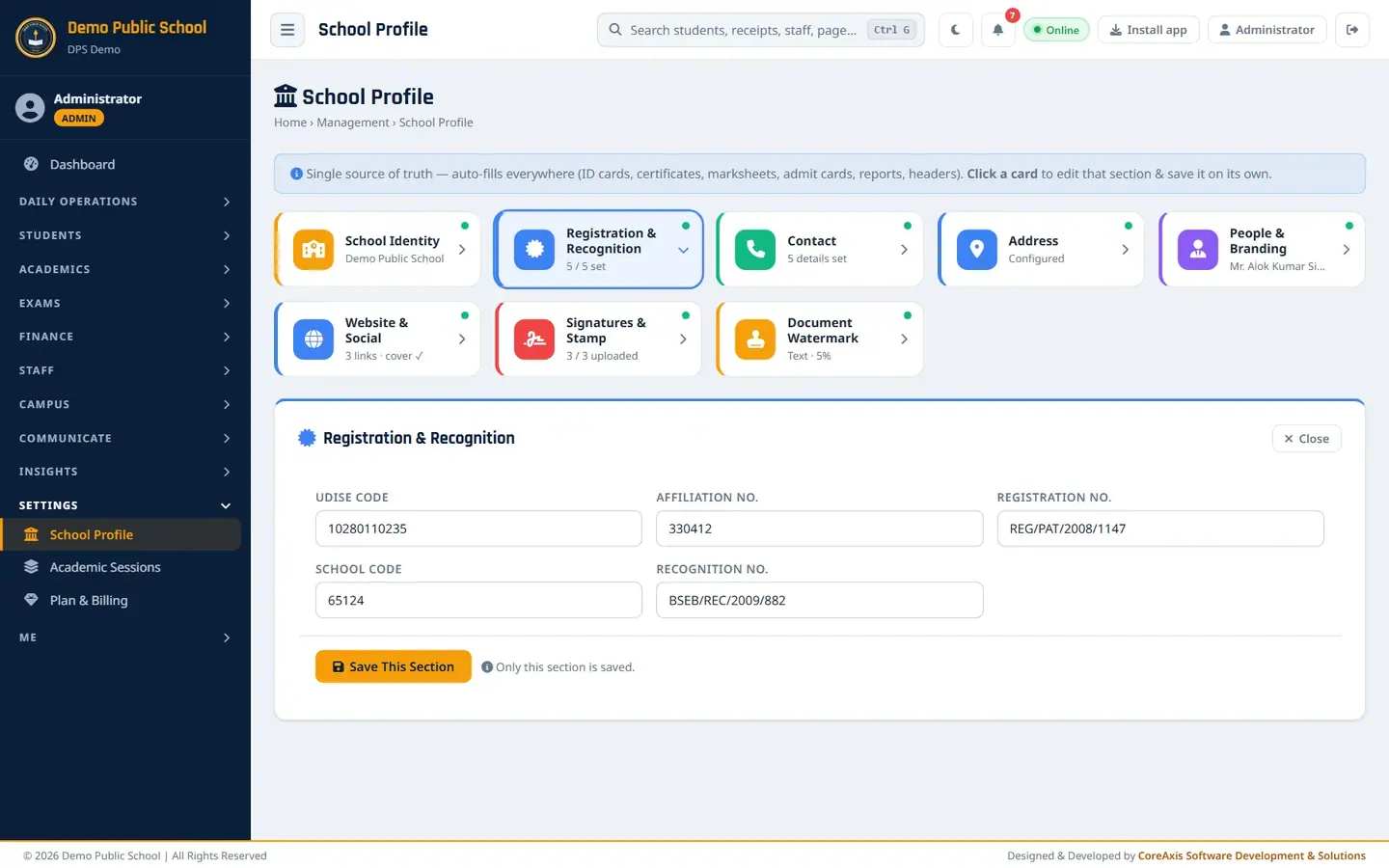The image size is (1389, 868).
Task: Expand the Finance sidebar section
Action: (x=125, y=337)
